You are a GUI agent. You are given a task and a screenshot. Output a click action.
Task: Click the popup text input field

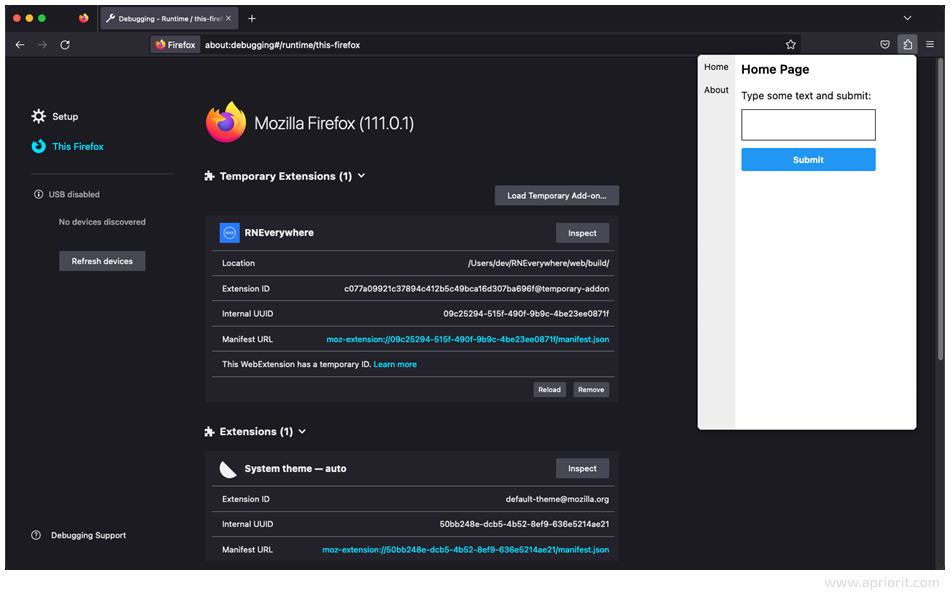point(808,125)
